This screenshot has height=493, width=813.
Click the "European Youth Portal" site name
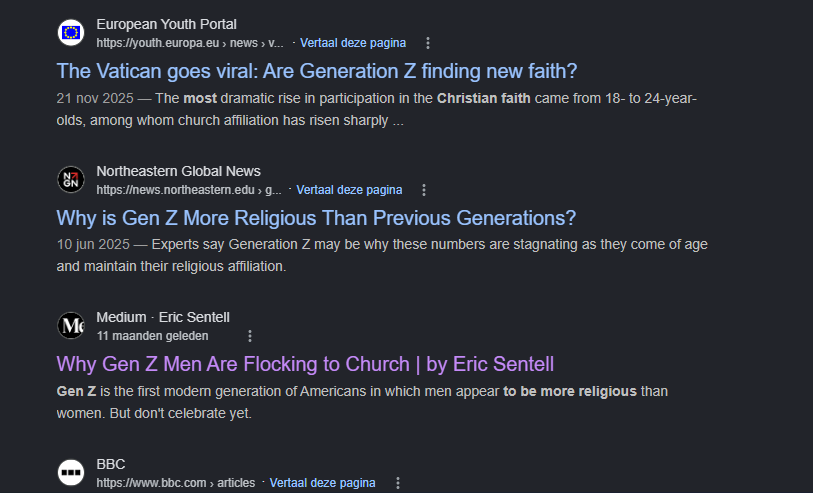tap(166, 24)
